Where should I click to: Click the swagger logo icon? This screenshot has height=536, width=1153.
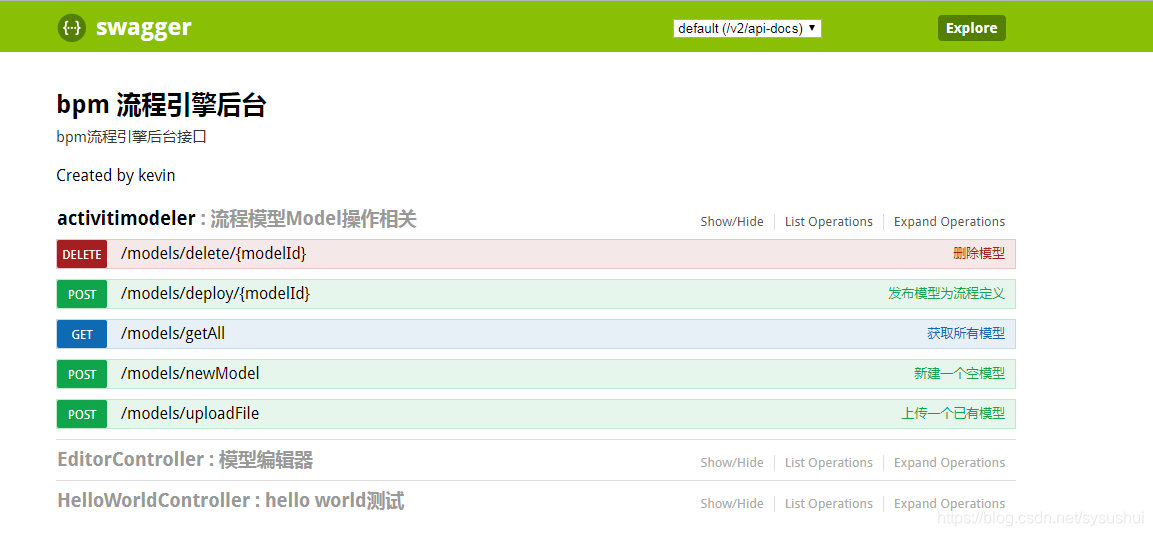[x=72, y=28]
